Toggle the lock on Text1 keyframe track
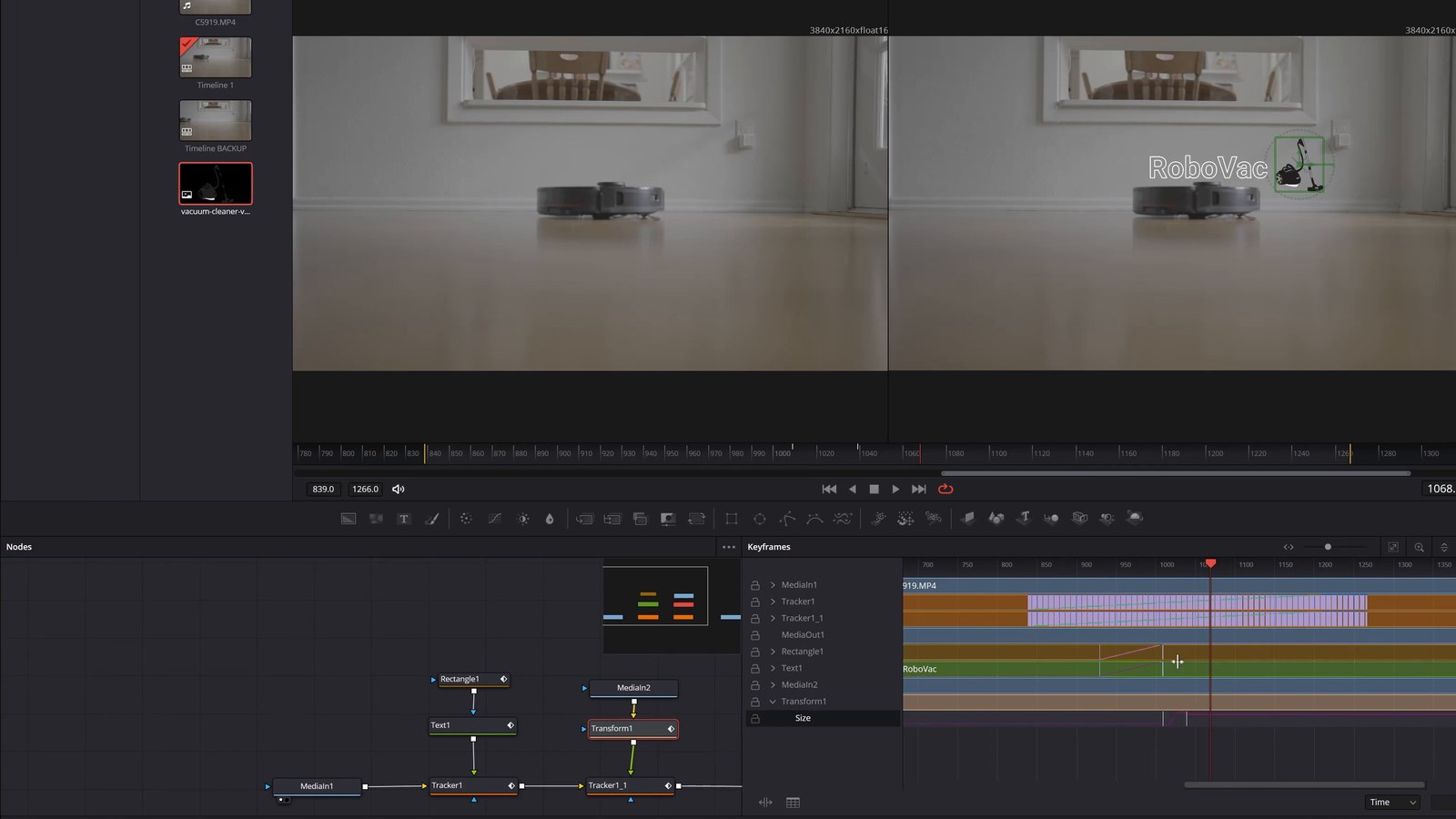The height and width of the screenshot is (819, 1456). click(x=755, y=669)
